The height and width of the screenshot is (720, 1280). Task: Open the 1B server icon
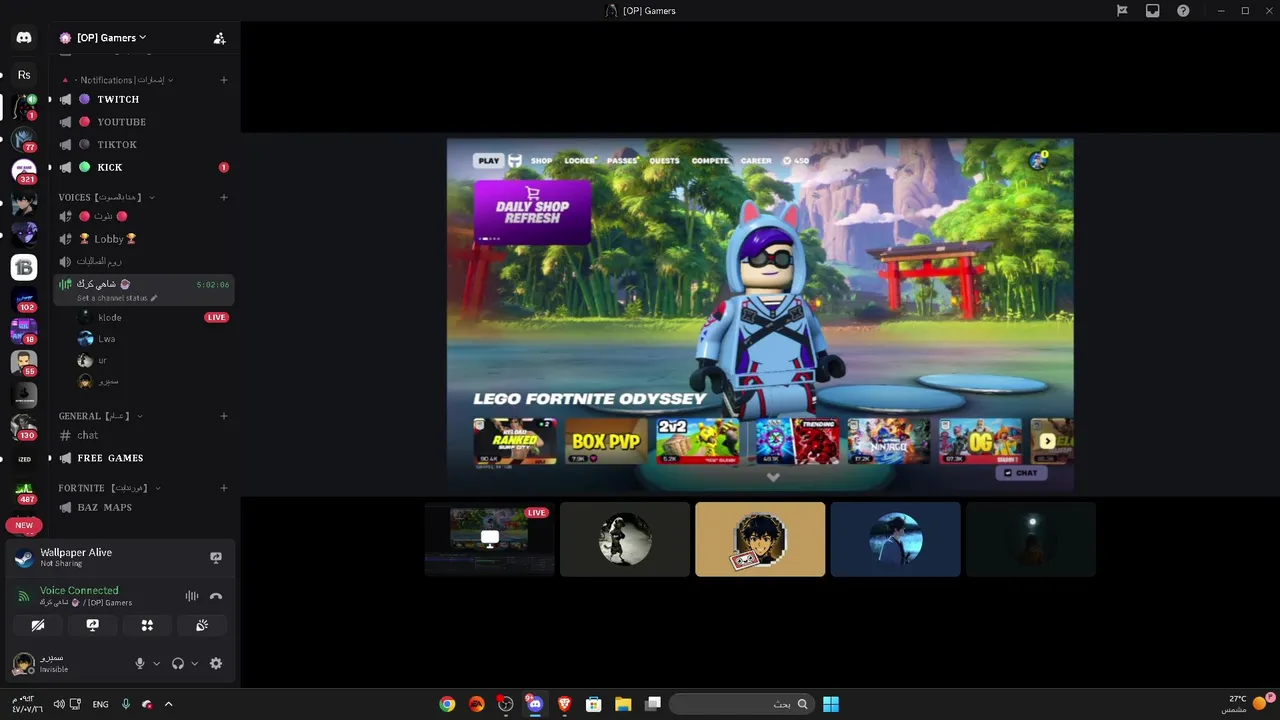[24, 267]
